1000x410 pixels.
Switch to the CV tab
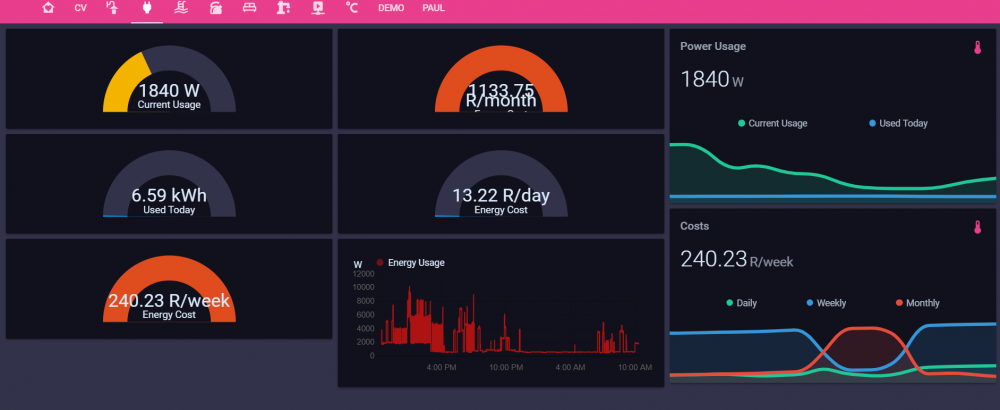[x=80, y=8]
